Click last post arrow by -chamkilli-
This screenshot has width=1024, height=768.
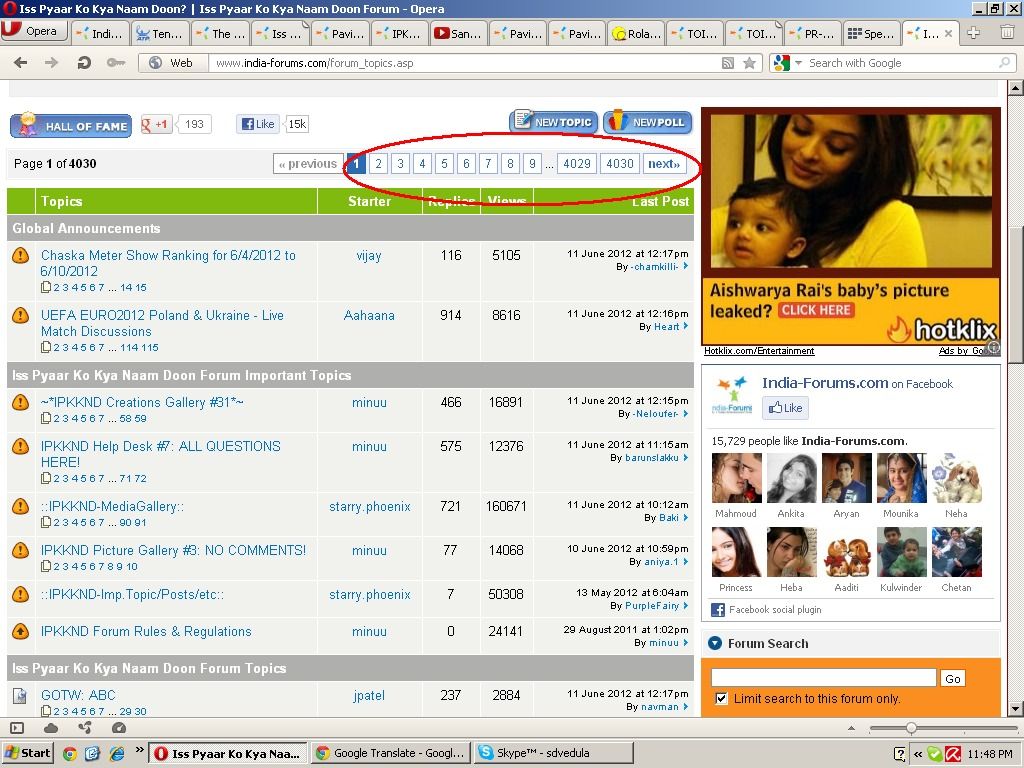click(685, 266)
